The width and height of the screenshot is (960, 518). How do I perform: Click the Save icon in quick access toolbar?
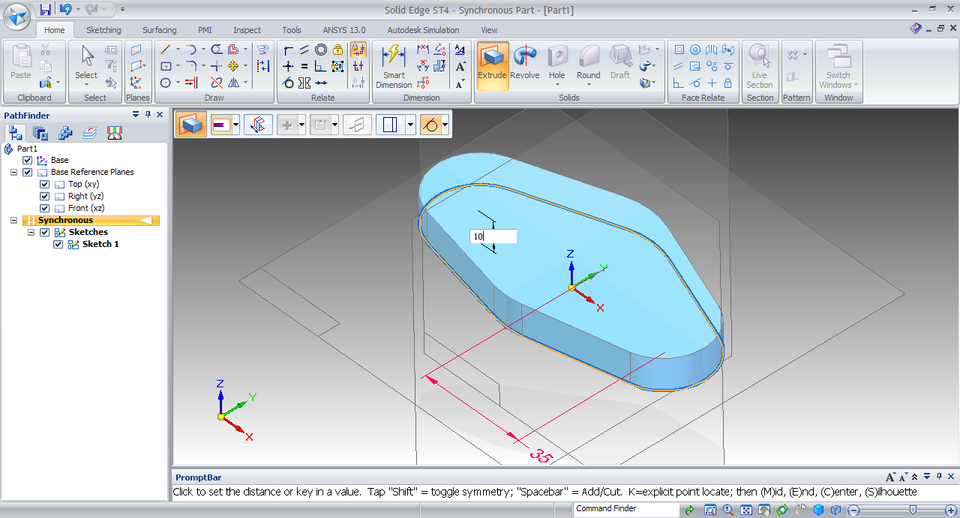point(45,9)
